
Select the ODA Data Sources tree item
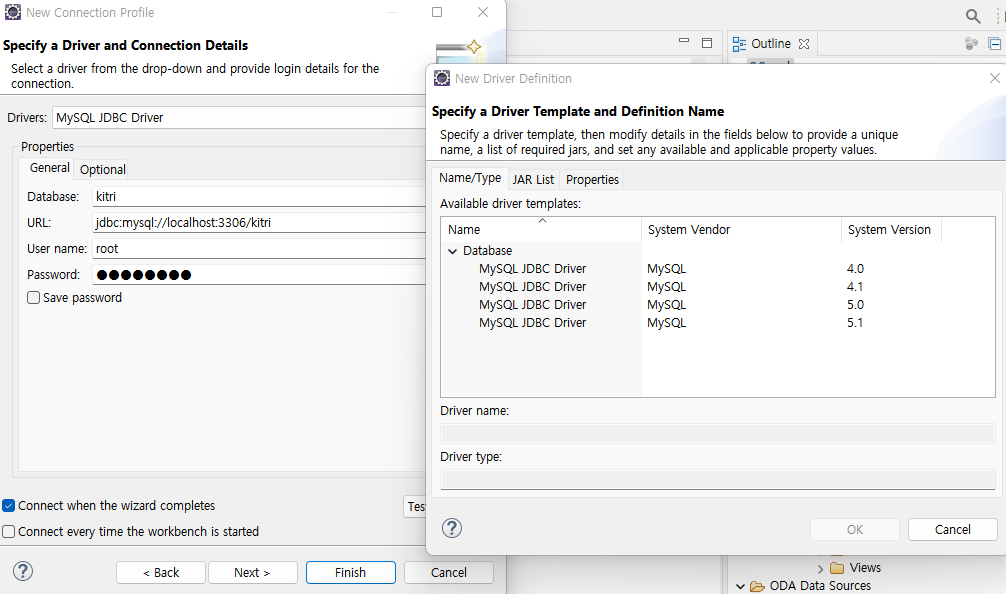pyautogui.click(x=820, y=586)
